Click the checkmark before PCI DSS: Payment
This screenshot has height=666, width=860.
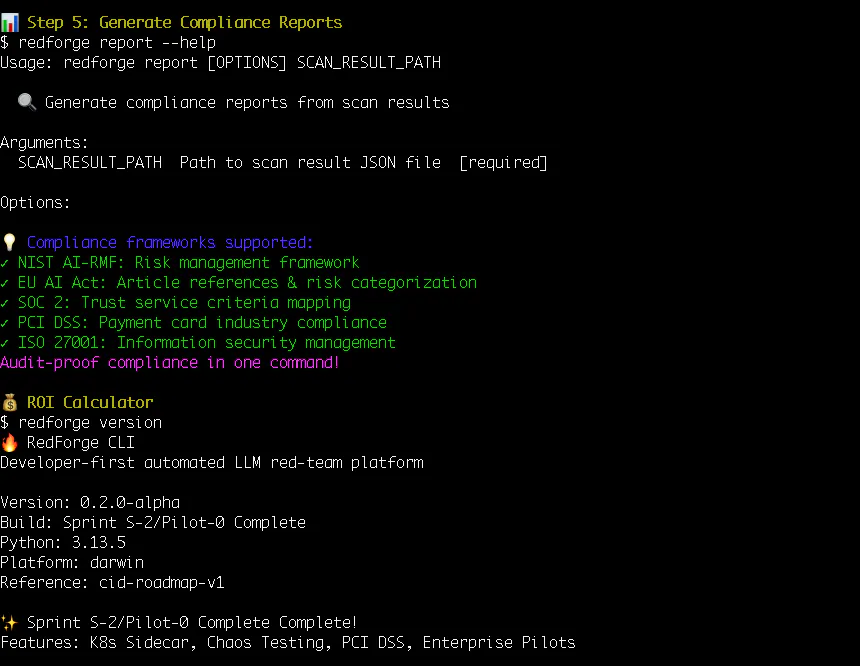point(4,323)
